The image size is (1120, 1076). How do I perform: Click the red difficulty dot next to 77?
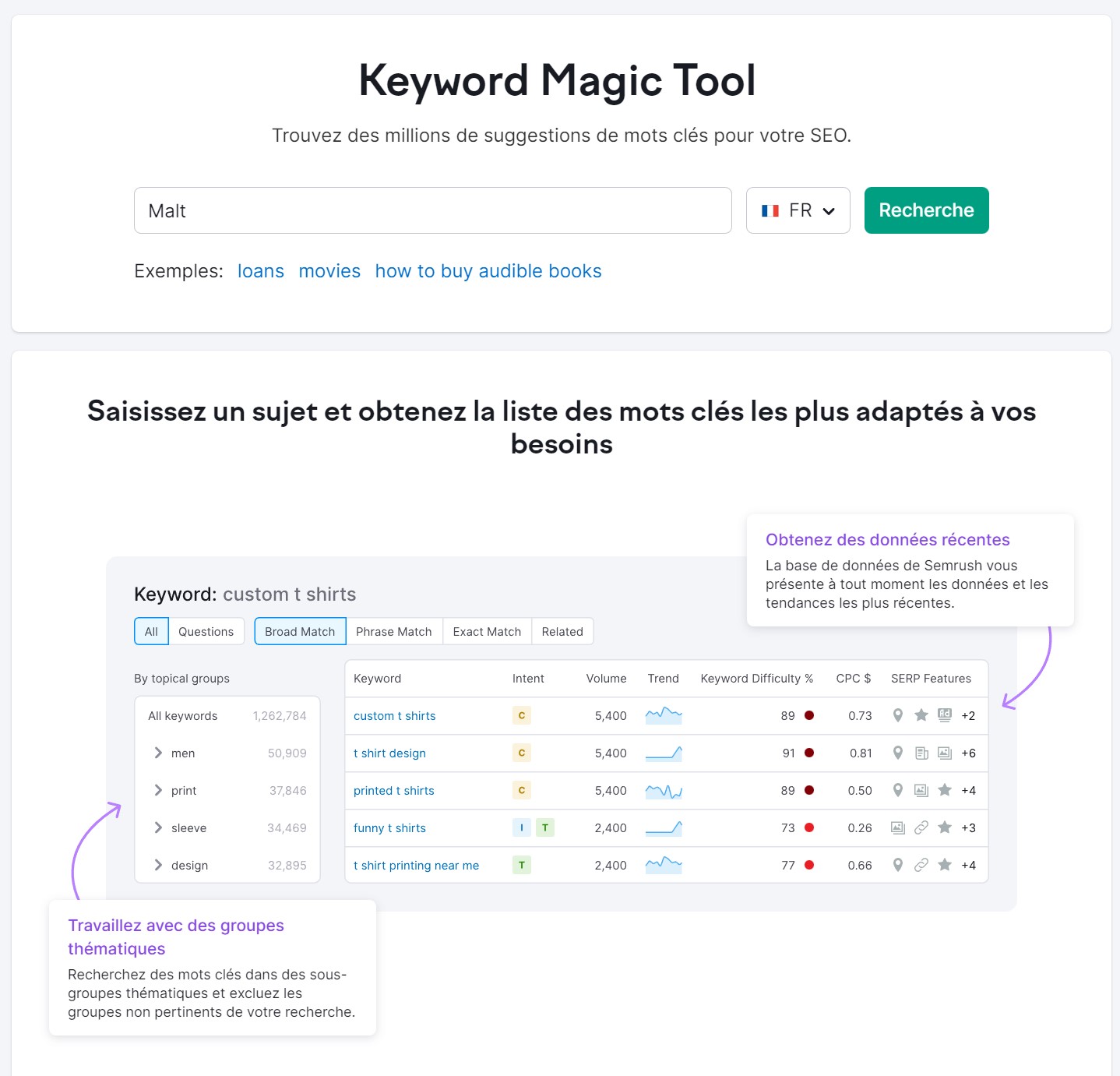(x=809, y=865)
